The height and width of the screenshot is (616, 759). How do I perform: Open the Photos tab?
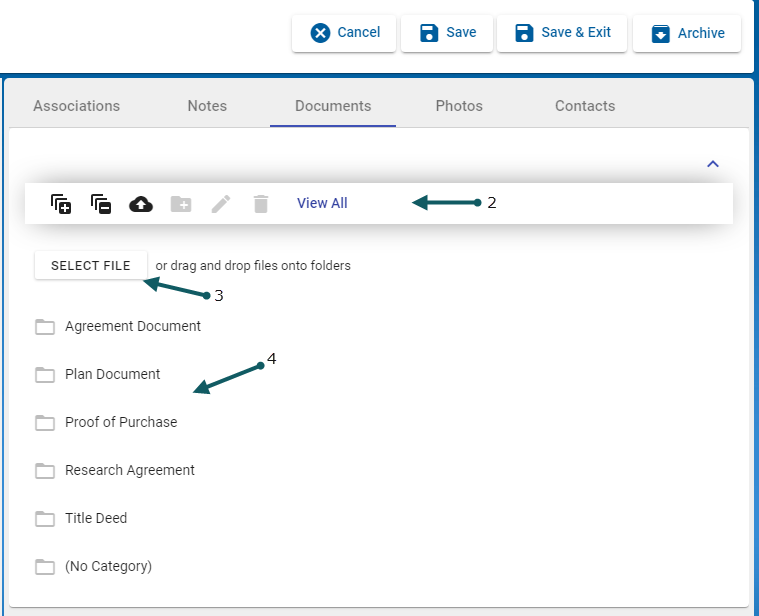[459, 106]
